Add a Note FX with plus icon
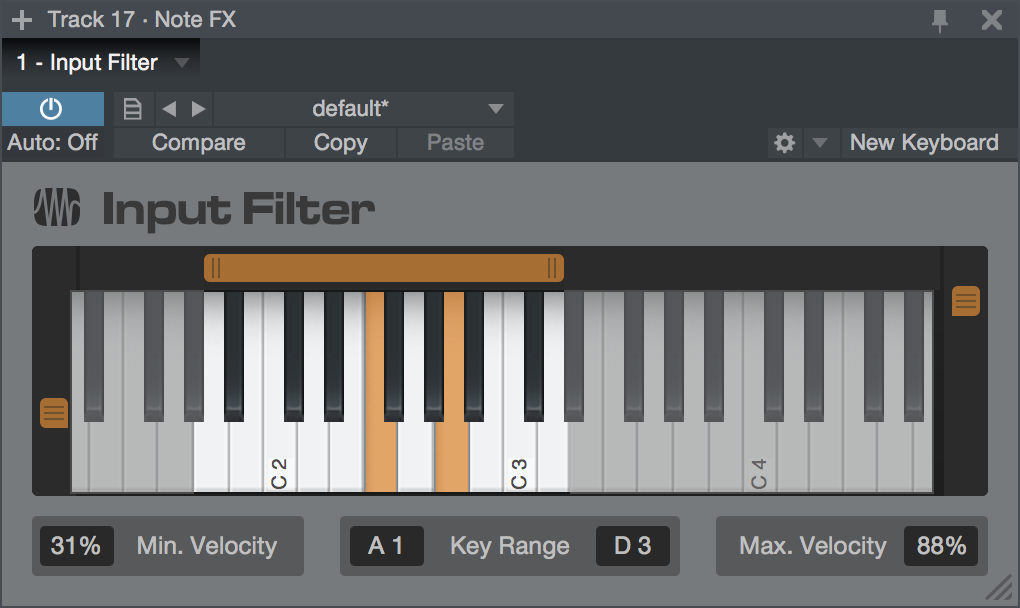This screenshot has height=608, width=1020. click(21, 20)
